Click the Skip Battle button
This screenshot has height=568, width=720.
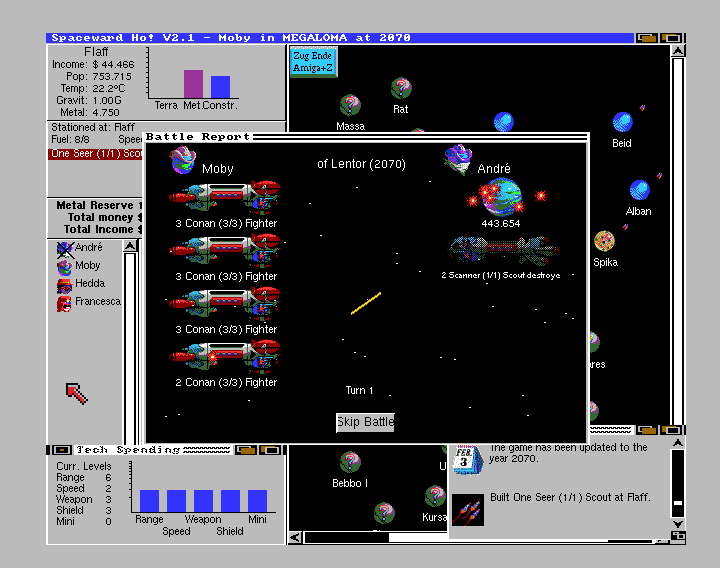(365, 422)
